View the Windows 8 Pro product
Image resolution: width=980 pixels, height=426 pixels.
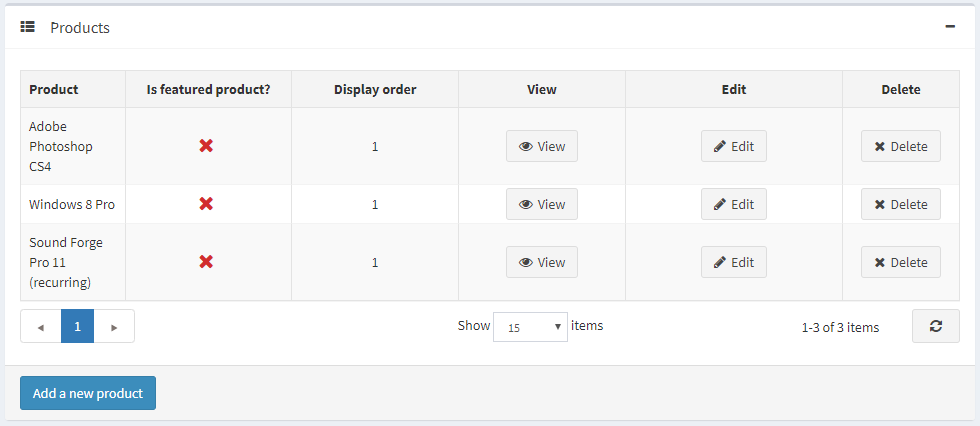coord(542,204)
